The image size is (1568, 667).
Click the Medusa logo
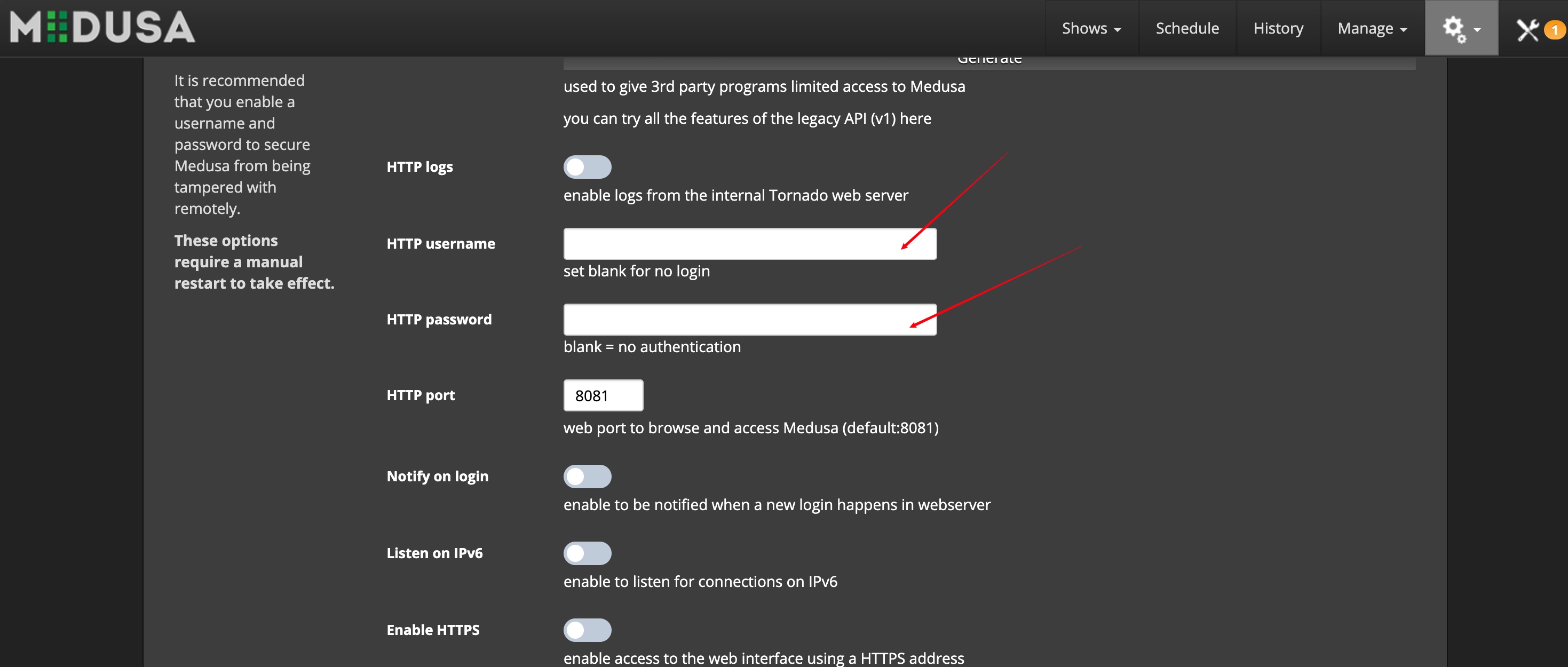(x=102, y=27)
